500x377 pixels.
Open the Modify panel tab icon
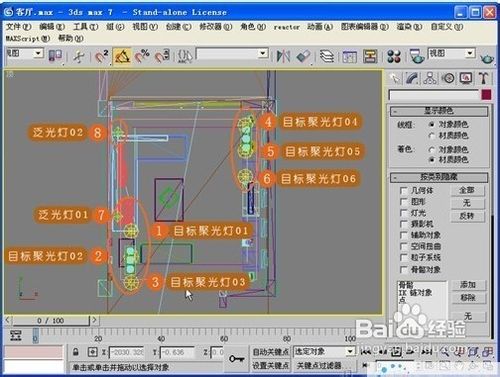[x=413, y=79]
